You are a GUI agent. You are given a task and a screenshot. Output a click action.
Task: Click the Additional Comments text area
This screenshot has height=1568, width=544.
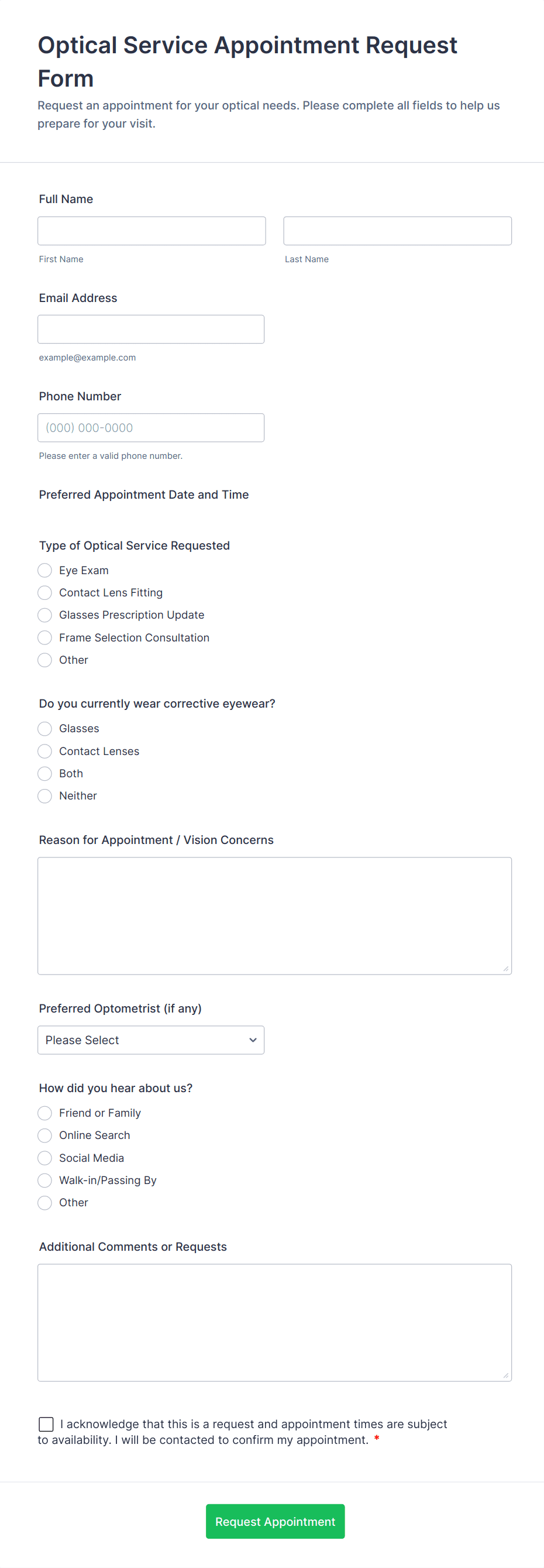pos(274,1322)
